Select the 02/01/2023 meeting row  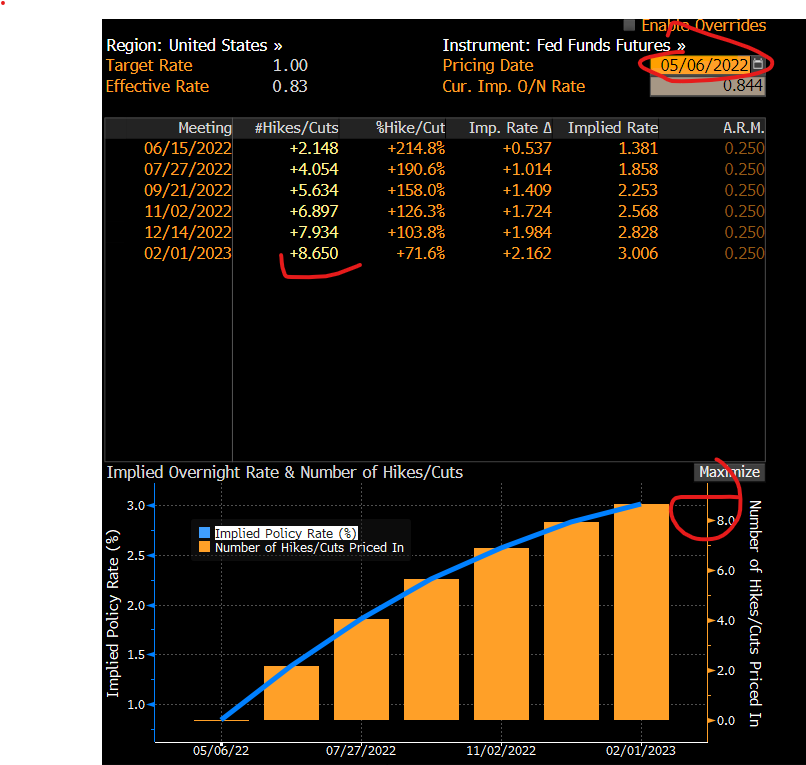[434, 253]
